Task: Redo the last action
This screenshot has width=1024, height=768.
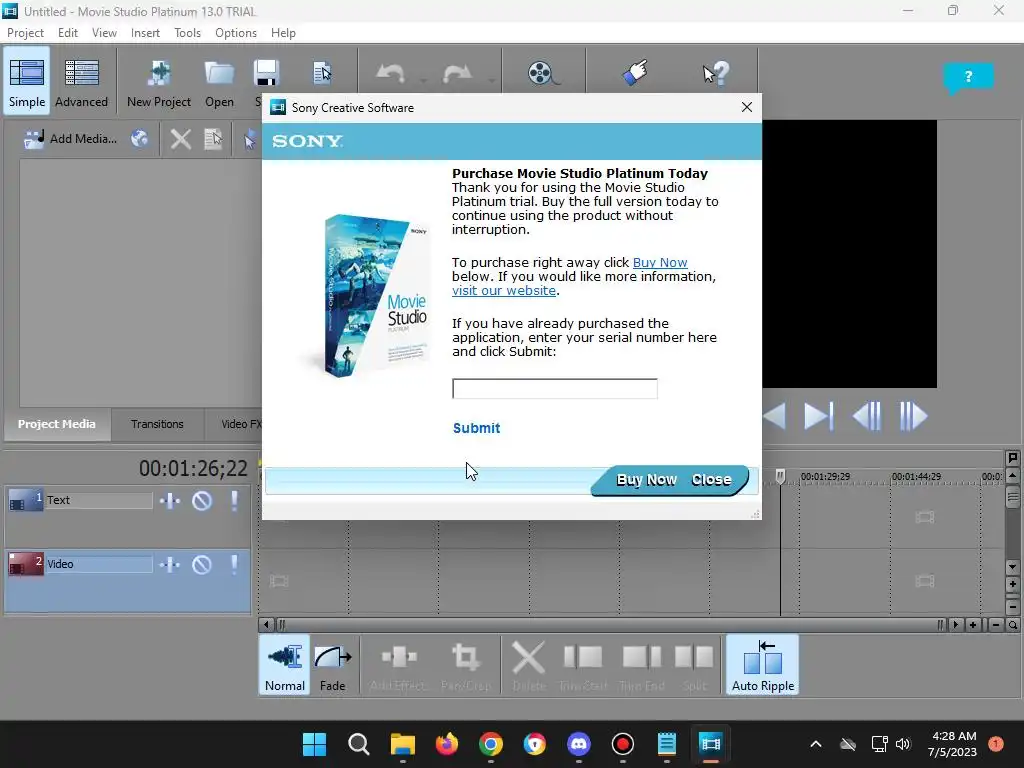Action: 456,73
